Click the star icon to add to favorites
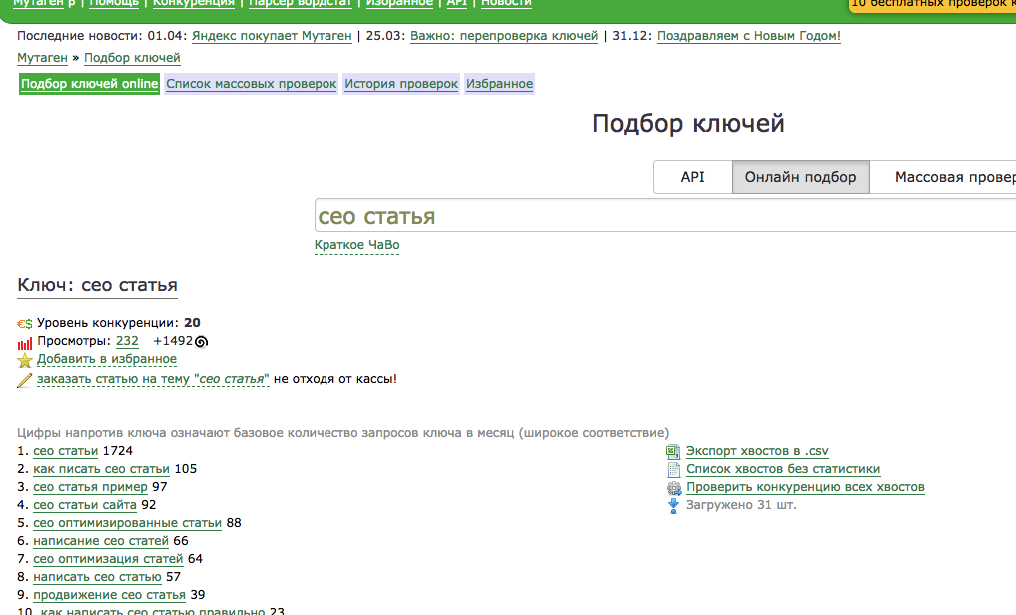 [24, 360]
